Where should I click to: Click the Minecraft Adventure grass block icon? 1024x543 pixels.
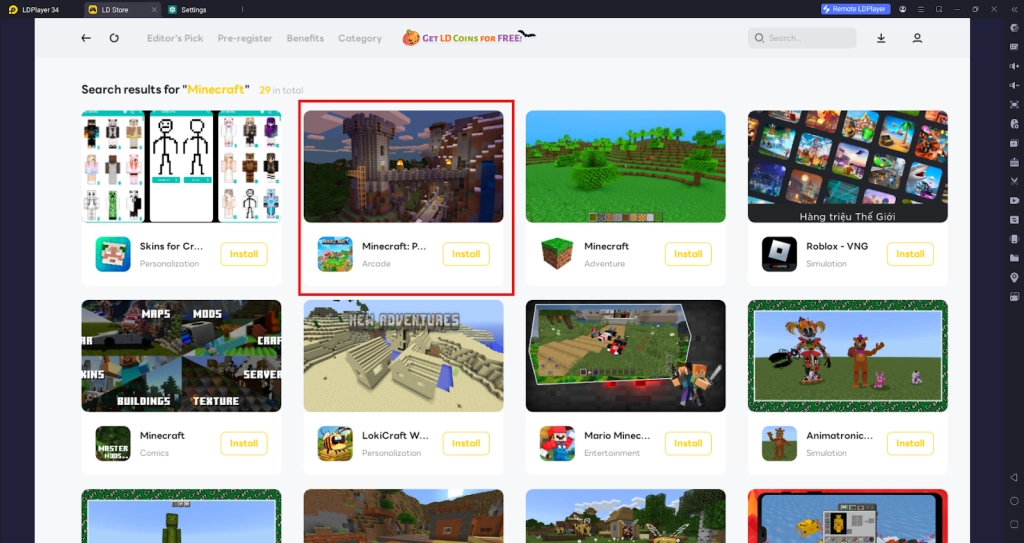pos(557,254)
